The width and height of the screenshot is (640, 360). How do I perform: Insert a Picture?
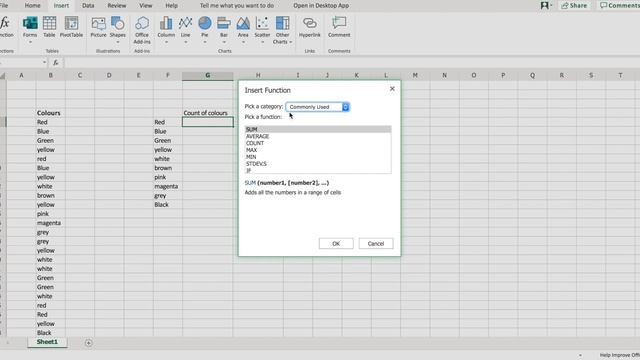(98, 27)
